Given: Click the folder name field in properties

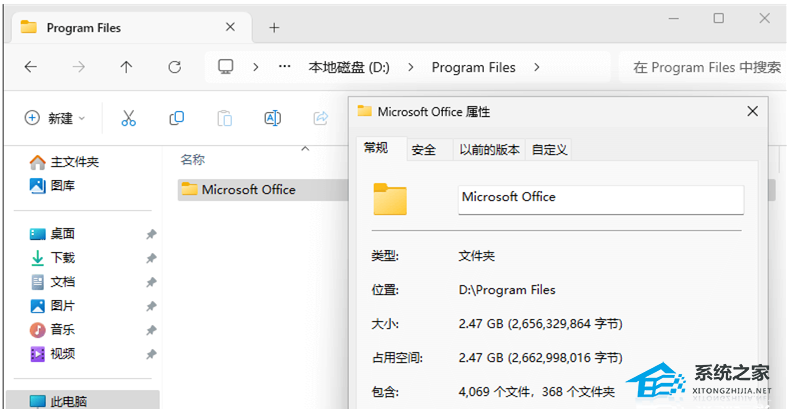Looking at the screenshot, I should point(601,200).
